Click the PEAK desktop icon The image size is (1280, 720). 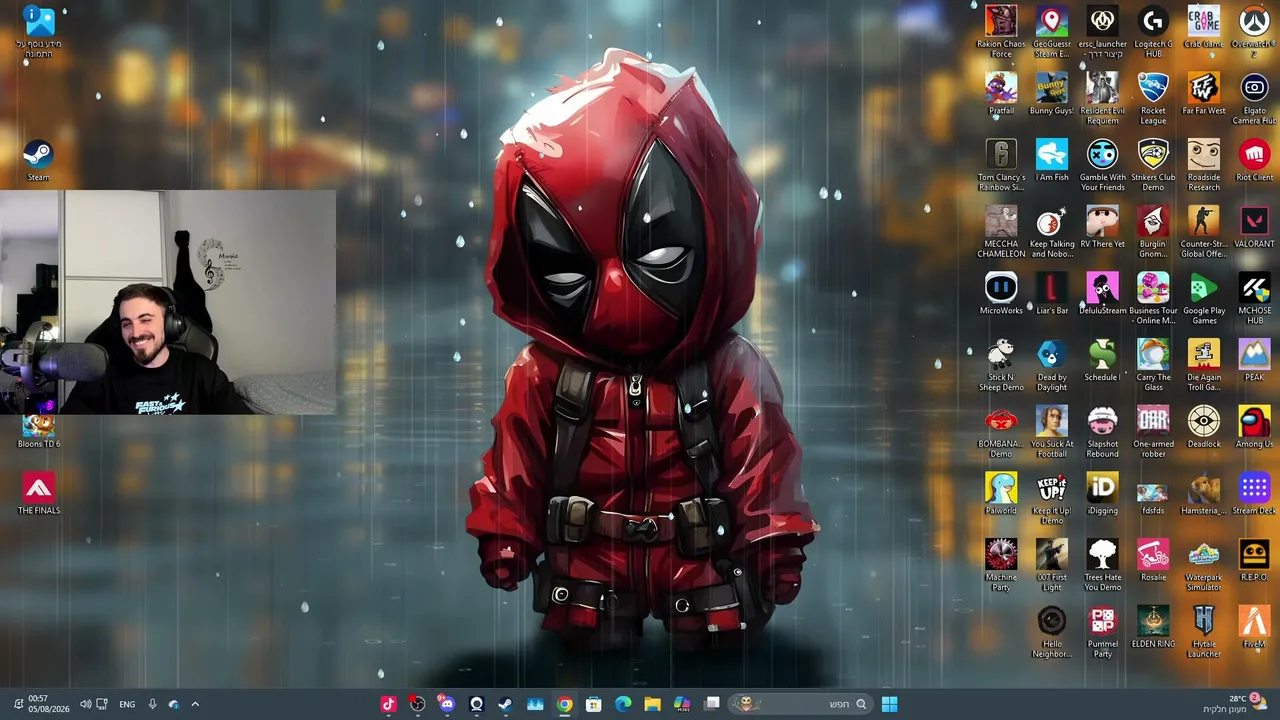[x=1254, y=360]
